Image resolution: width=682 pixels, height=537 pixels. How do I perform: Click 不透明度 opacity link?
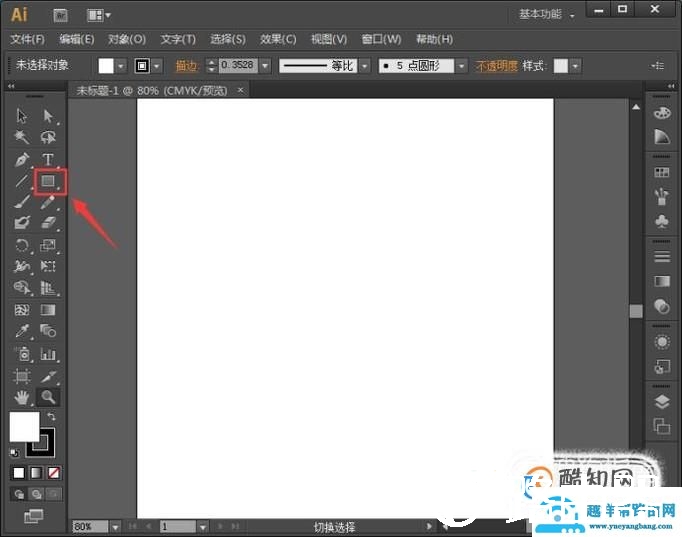496,66
